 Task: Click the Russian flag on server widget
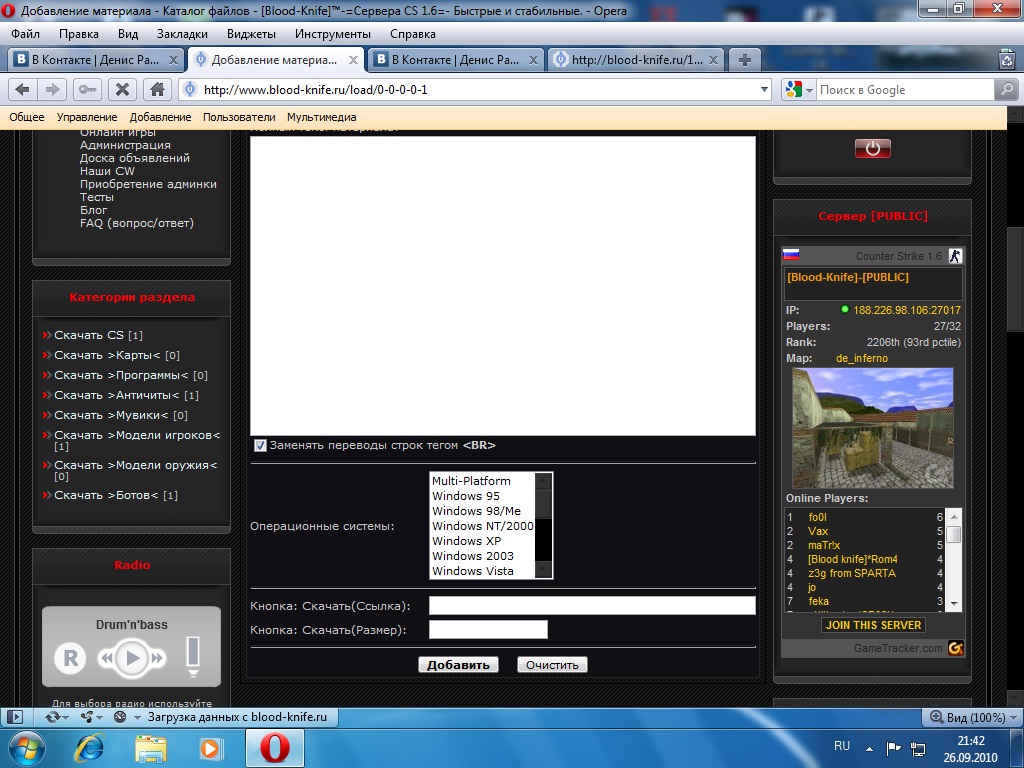coord(791,255)
